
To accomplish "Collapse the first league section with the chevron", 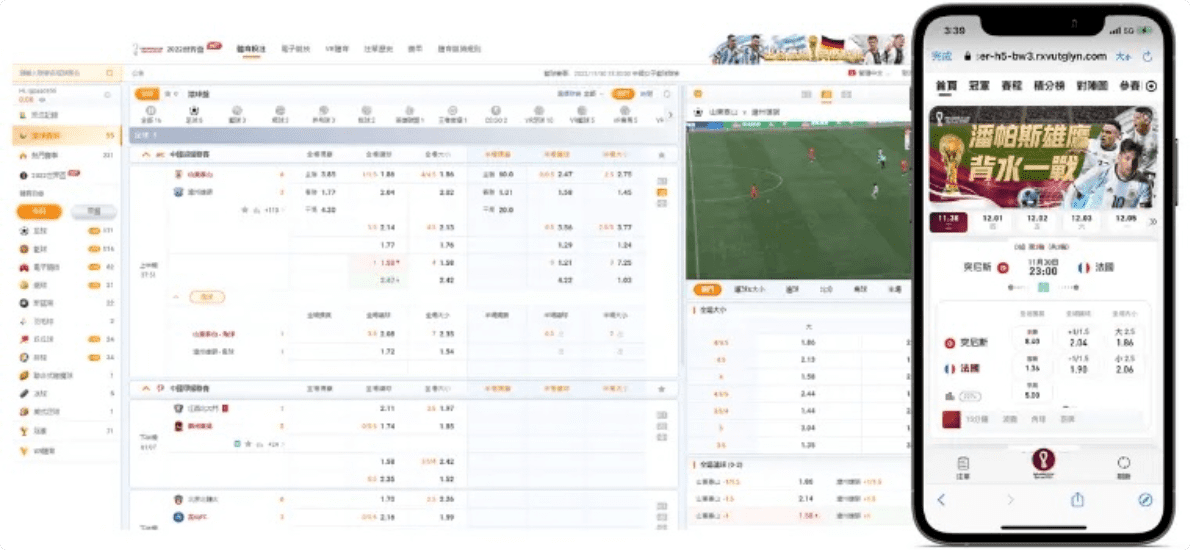I will tap(147, 155).
